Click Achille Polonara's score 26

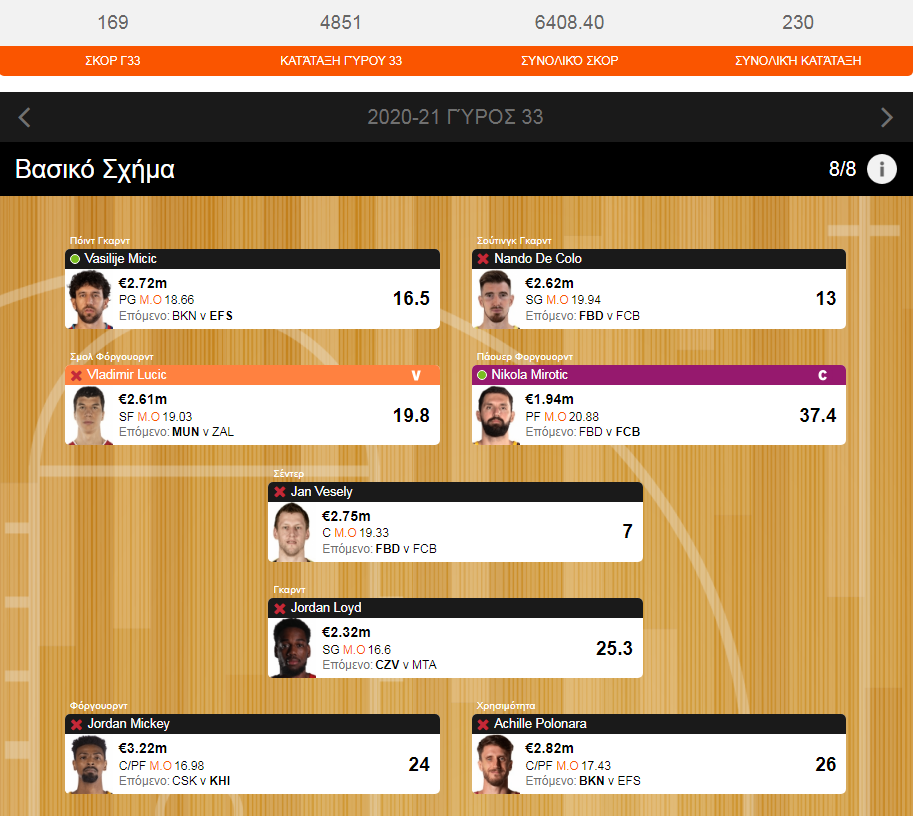825,764
